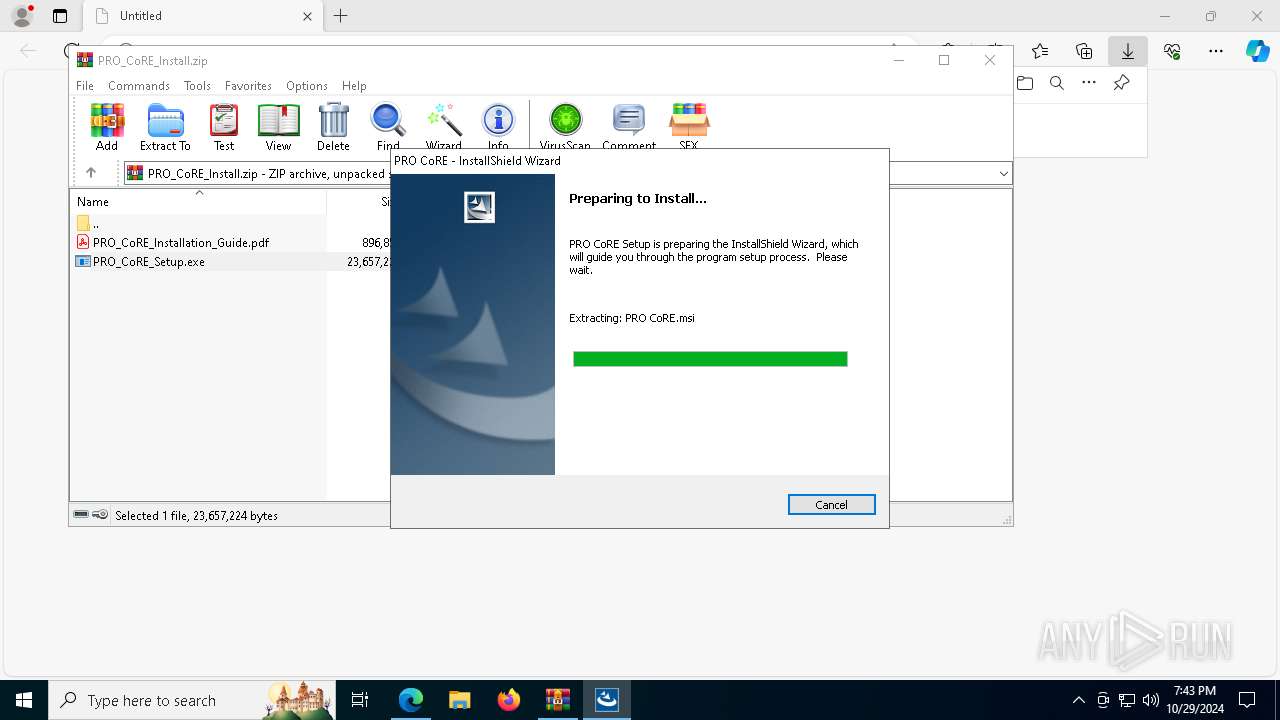Open the Copilot icon in Edge
The width and height of the screenshot is (1280, 720).
click(1257, 51)
